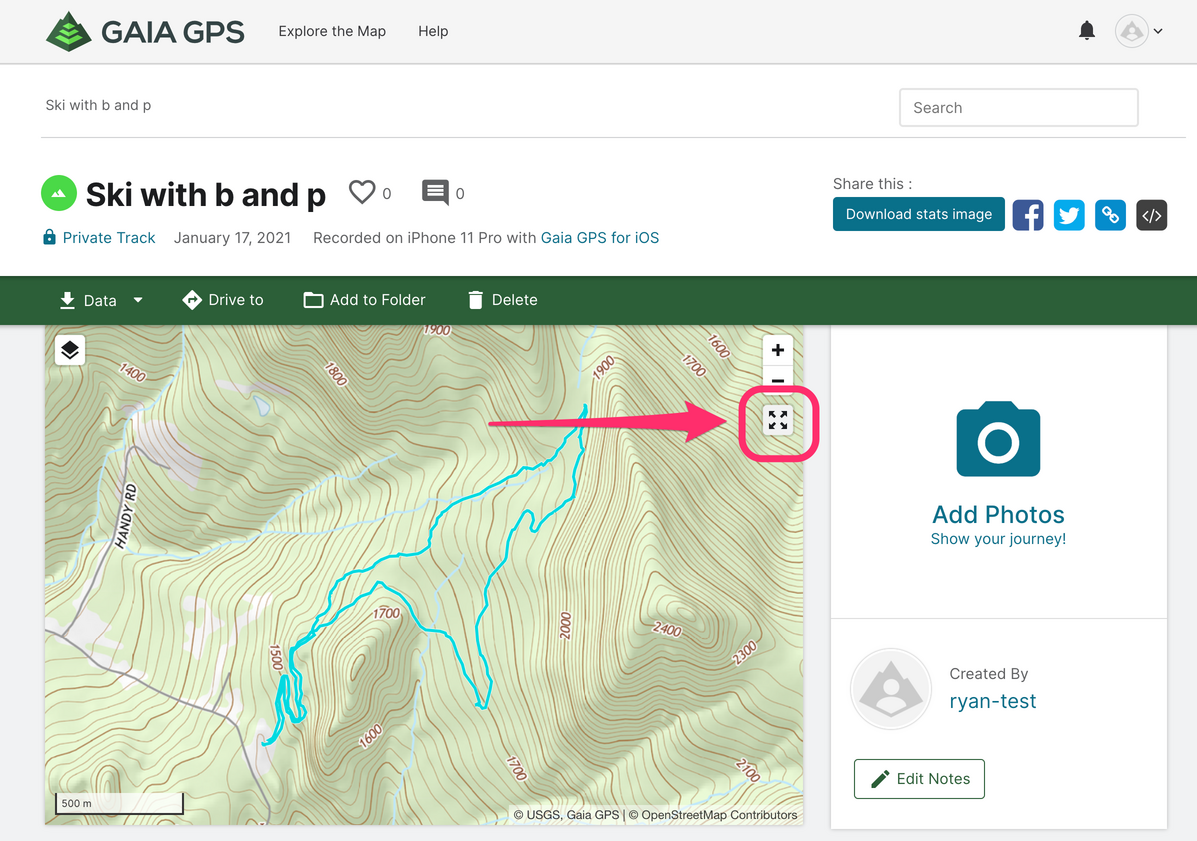
Task: Click Download stats image button
Action: tap(918, 214)
